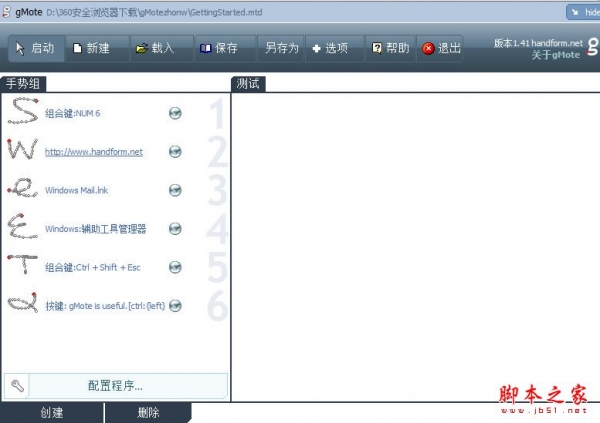Exit gMote via 退出 button
The image size is (600, 423).
coord(440,48)
